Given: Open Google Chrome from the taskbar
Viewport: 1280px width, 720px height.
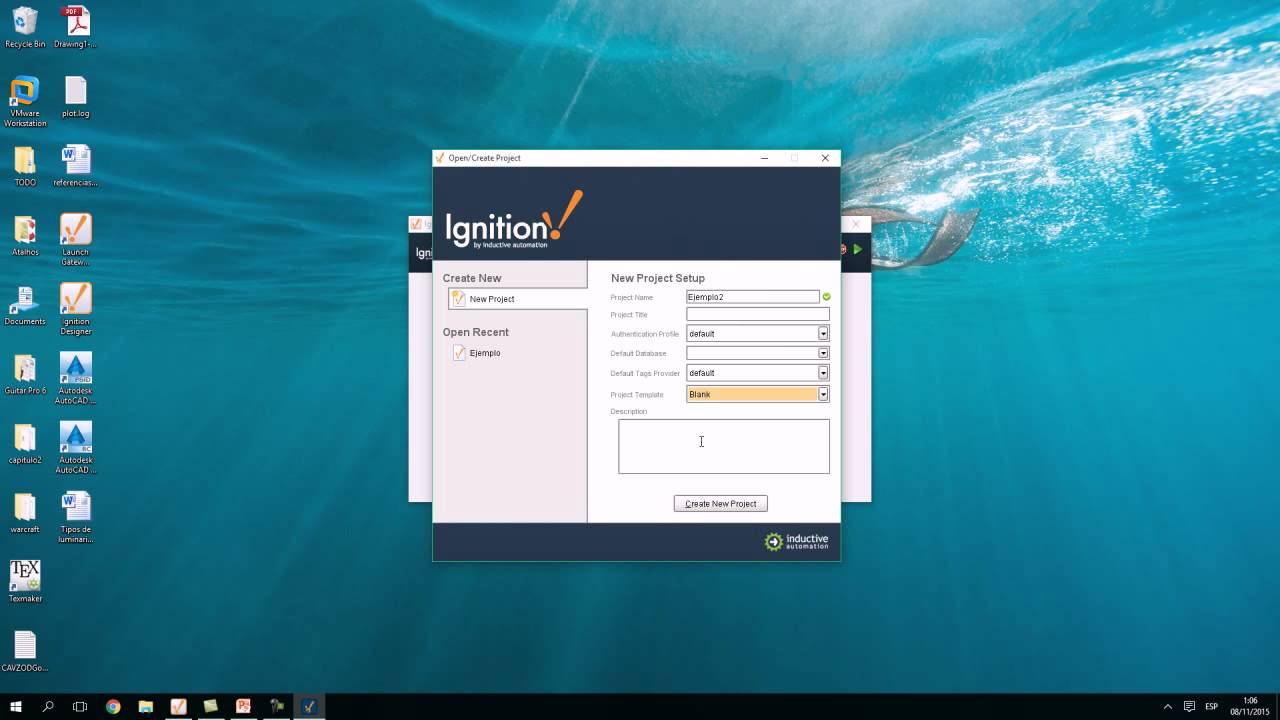Looking at the screenshot, I should pos(113,706).
